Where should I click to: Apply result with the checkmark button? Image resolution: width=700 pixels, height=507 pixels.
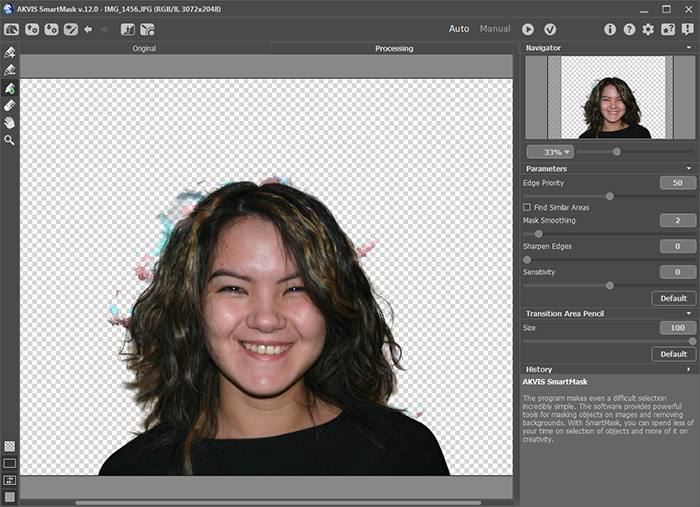tap(549, 29)
